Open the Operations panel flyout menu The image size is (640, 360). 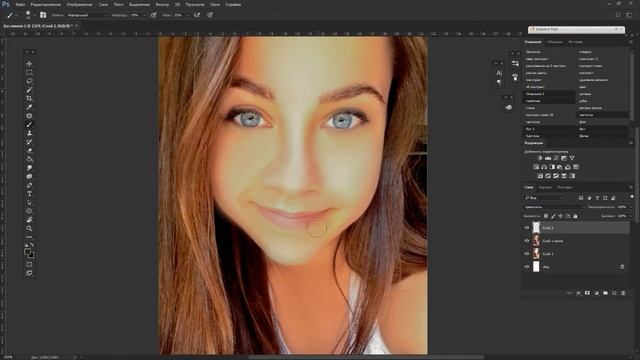631,42
